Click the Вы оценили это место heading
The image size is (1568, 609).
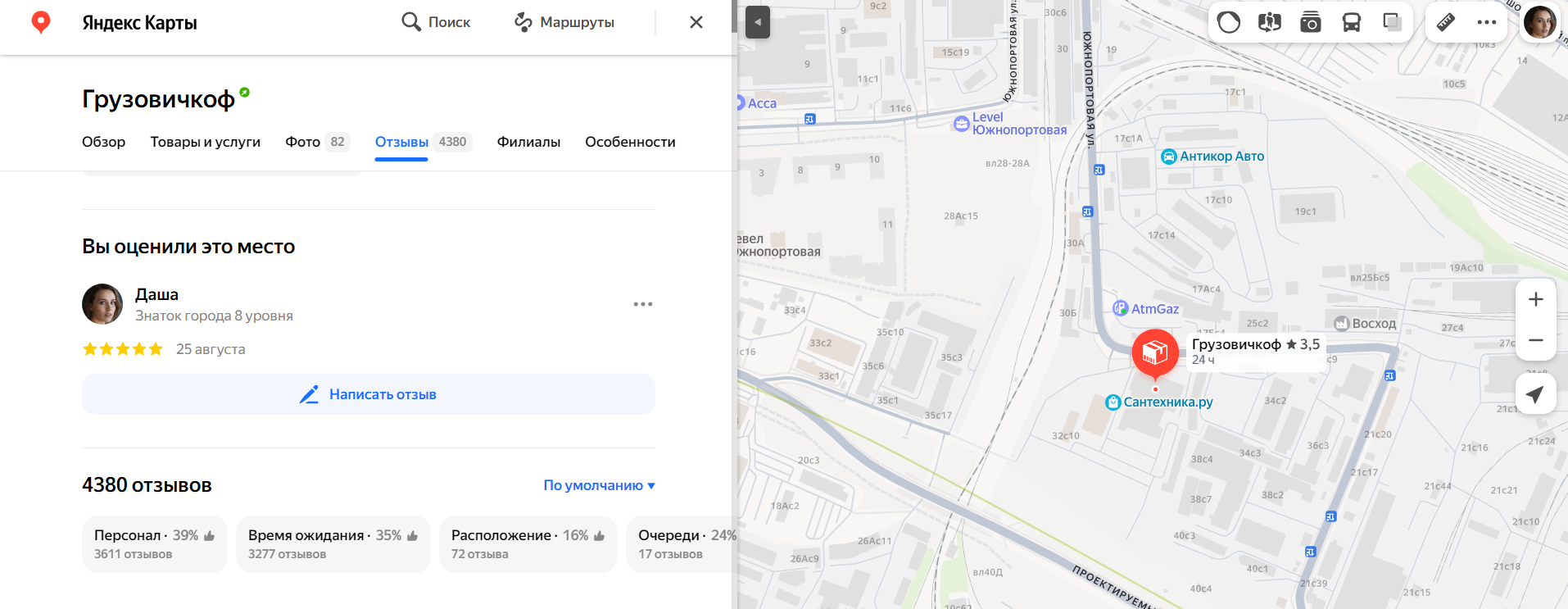pyautogui.click(x=188, y=247)
